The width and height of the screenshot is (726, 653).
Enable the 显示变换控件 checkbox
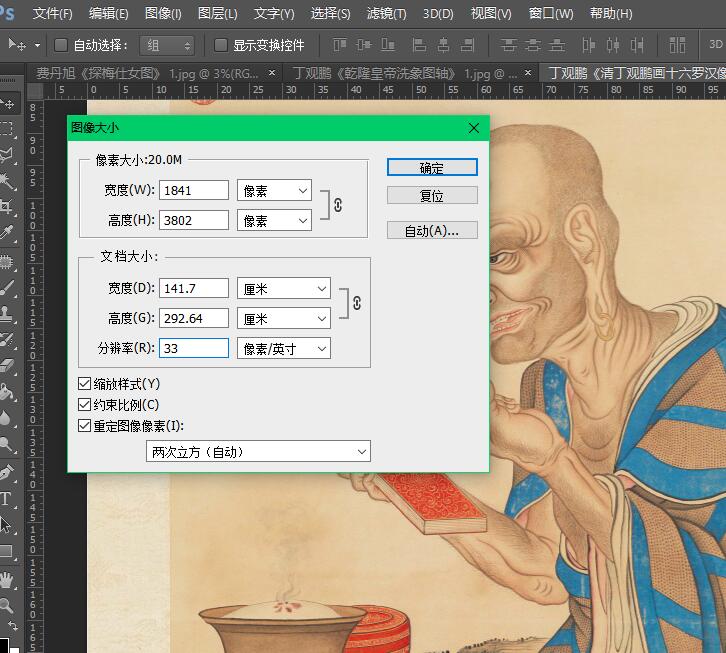[x=221, y=45]
